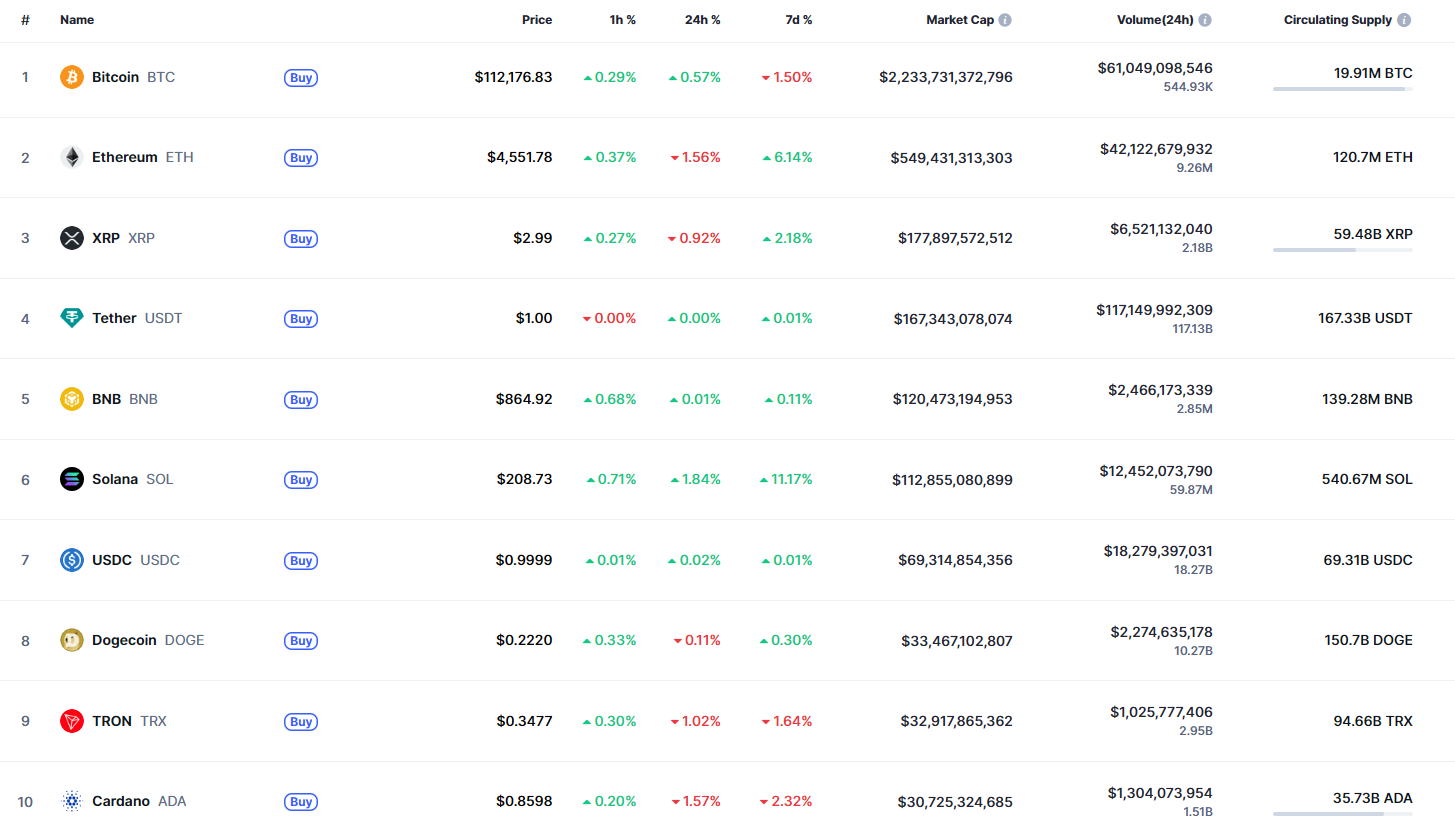Click the XRP coin logo
The height and width of the screenshot is (840, 1455).
coord(72,238)
